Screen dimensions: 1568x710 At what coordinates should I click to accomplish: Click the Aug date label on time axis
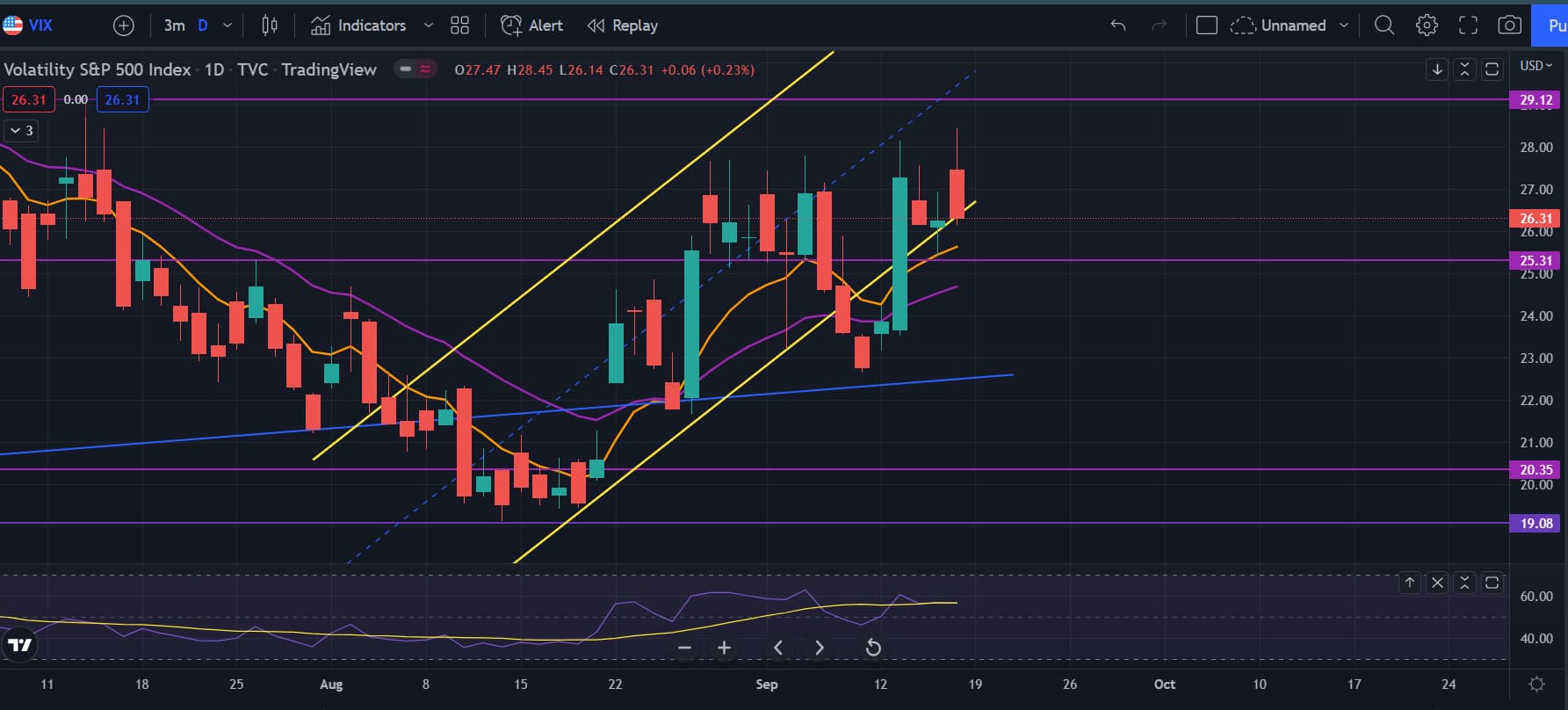[331, 684]
